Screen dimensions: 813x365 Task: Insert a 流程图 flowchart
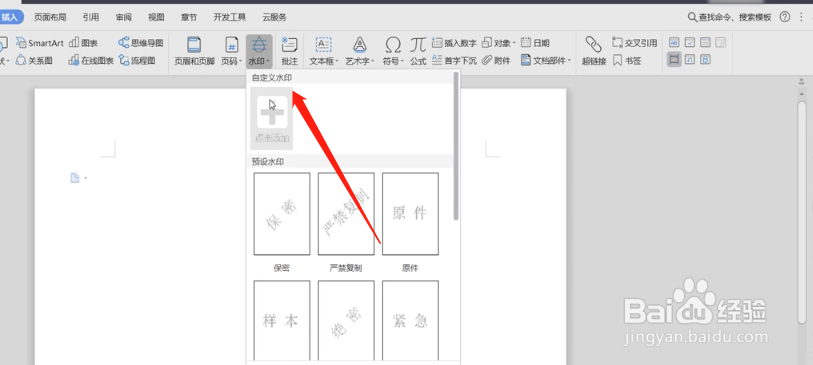(x=137, y=61)
